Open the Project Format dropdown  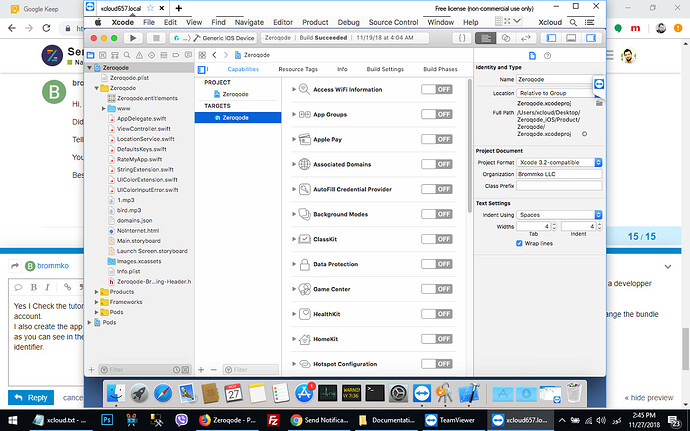point(559,162)
